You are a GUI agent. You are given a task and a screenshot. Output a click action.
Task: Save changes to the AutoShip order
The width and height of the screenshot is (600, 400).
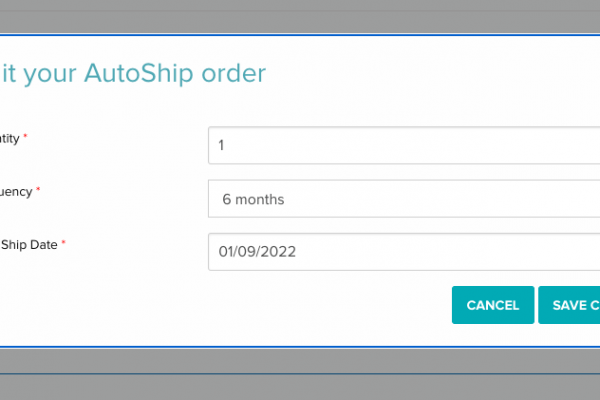tap(570, 305)
